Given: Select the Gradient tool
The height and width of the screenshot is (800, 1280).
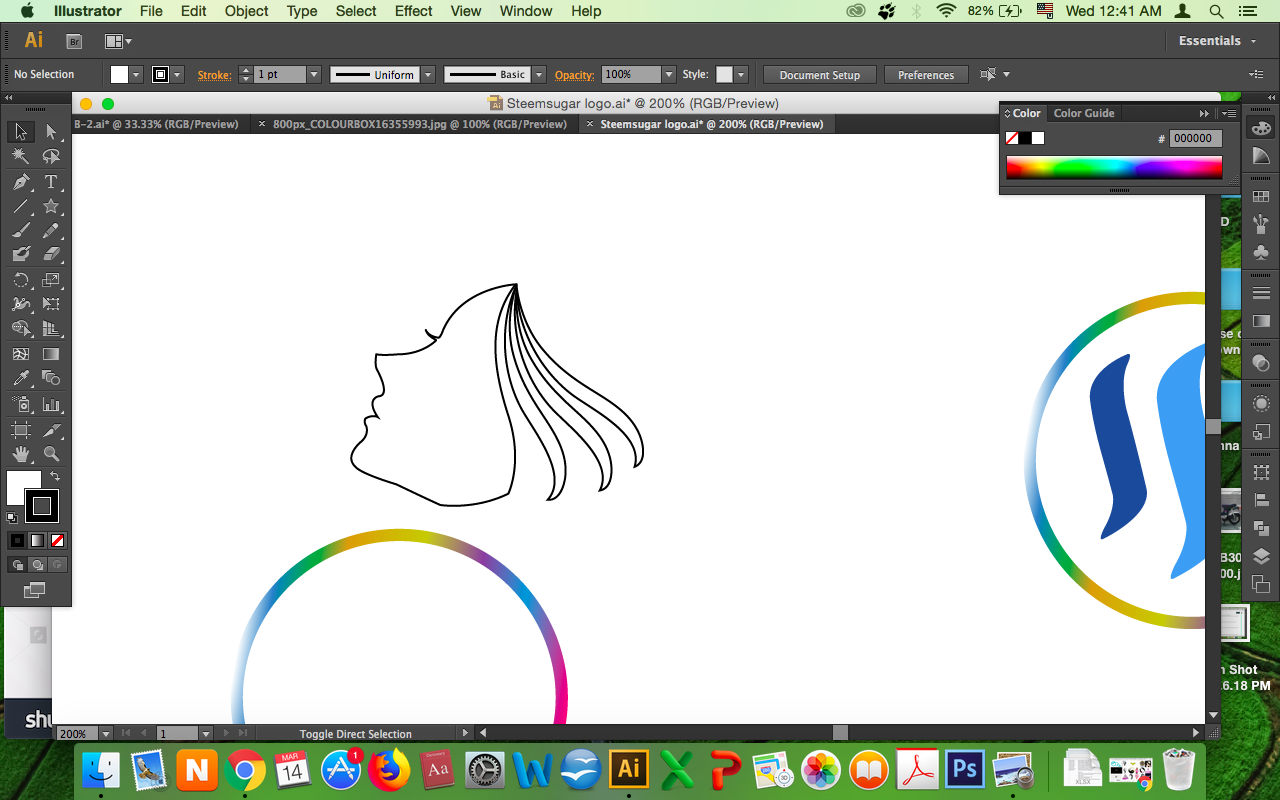Looking at the screenshot, I should pos(51,354).
